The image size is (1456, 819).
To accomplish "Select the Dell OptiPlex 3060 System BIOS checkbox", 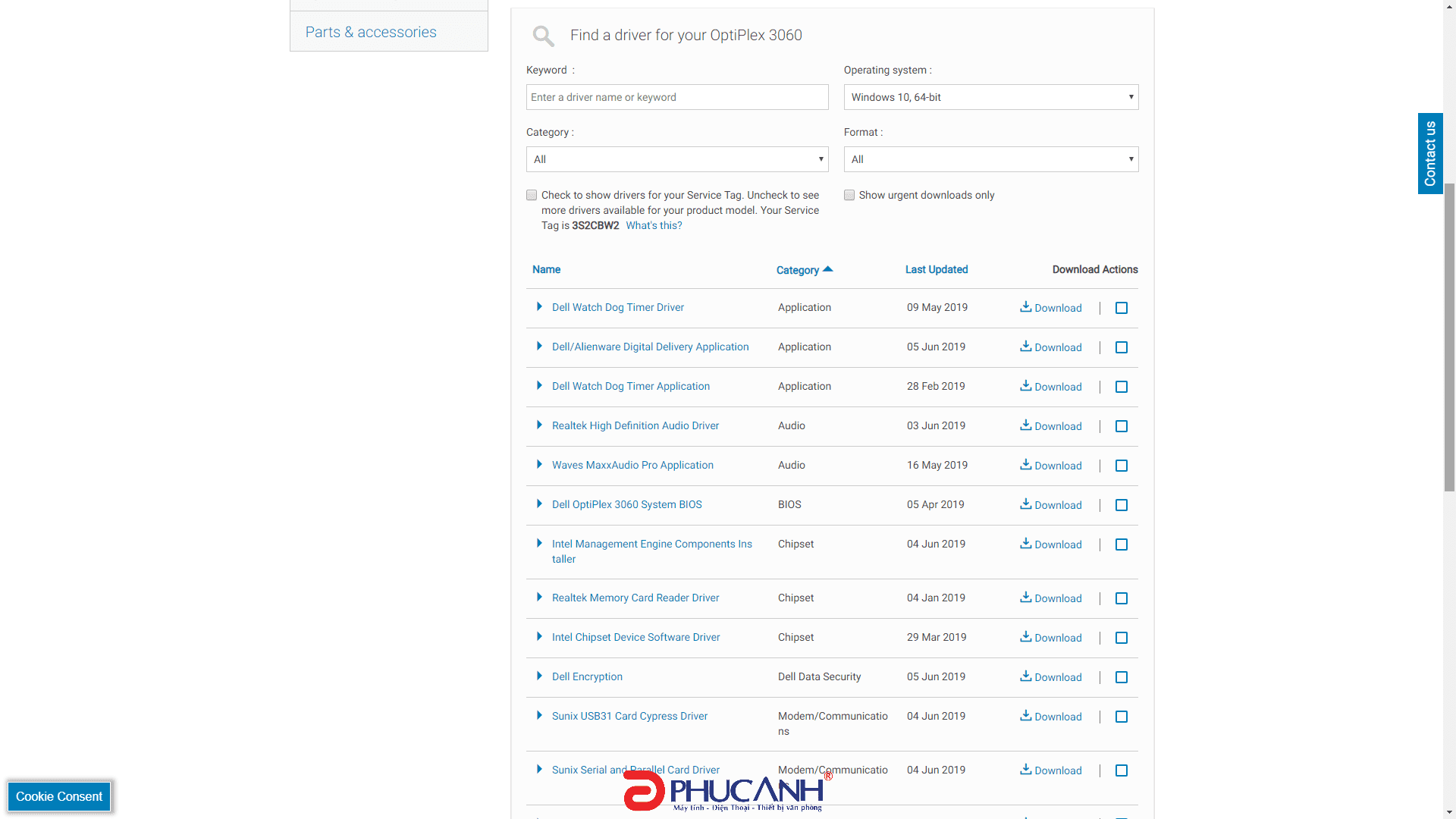I will (x=1122, y=505).
